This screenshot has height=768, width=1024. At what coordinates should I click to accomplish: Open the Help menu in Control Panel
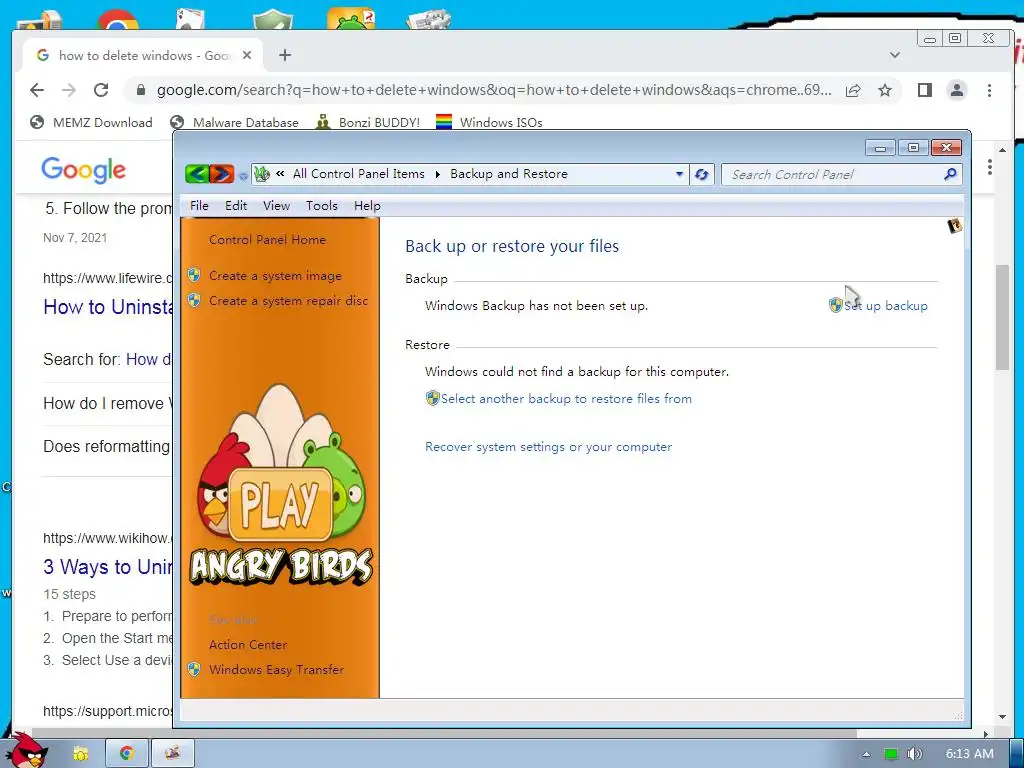point(367,206)
